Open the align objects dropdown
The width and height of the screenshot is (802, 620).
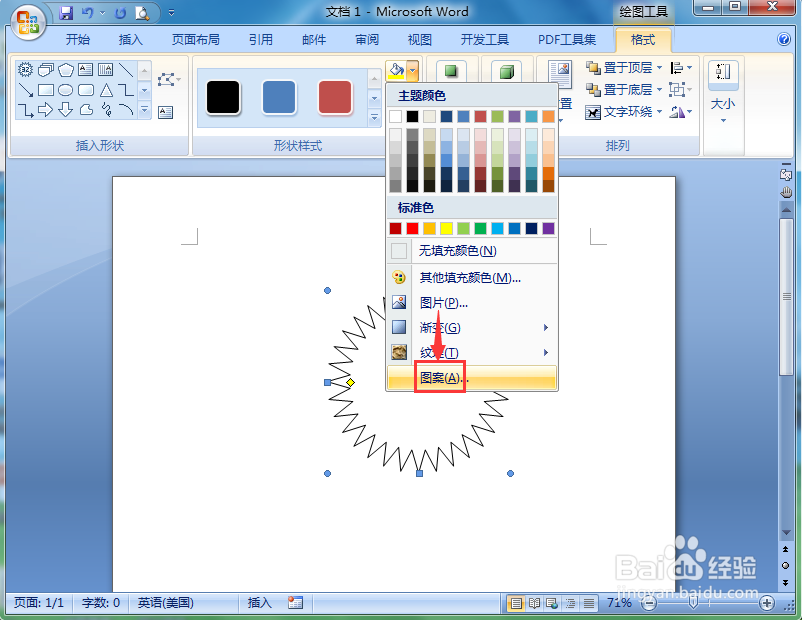pyautogui.click(x=681, y=68)
